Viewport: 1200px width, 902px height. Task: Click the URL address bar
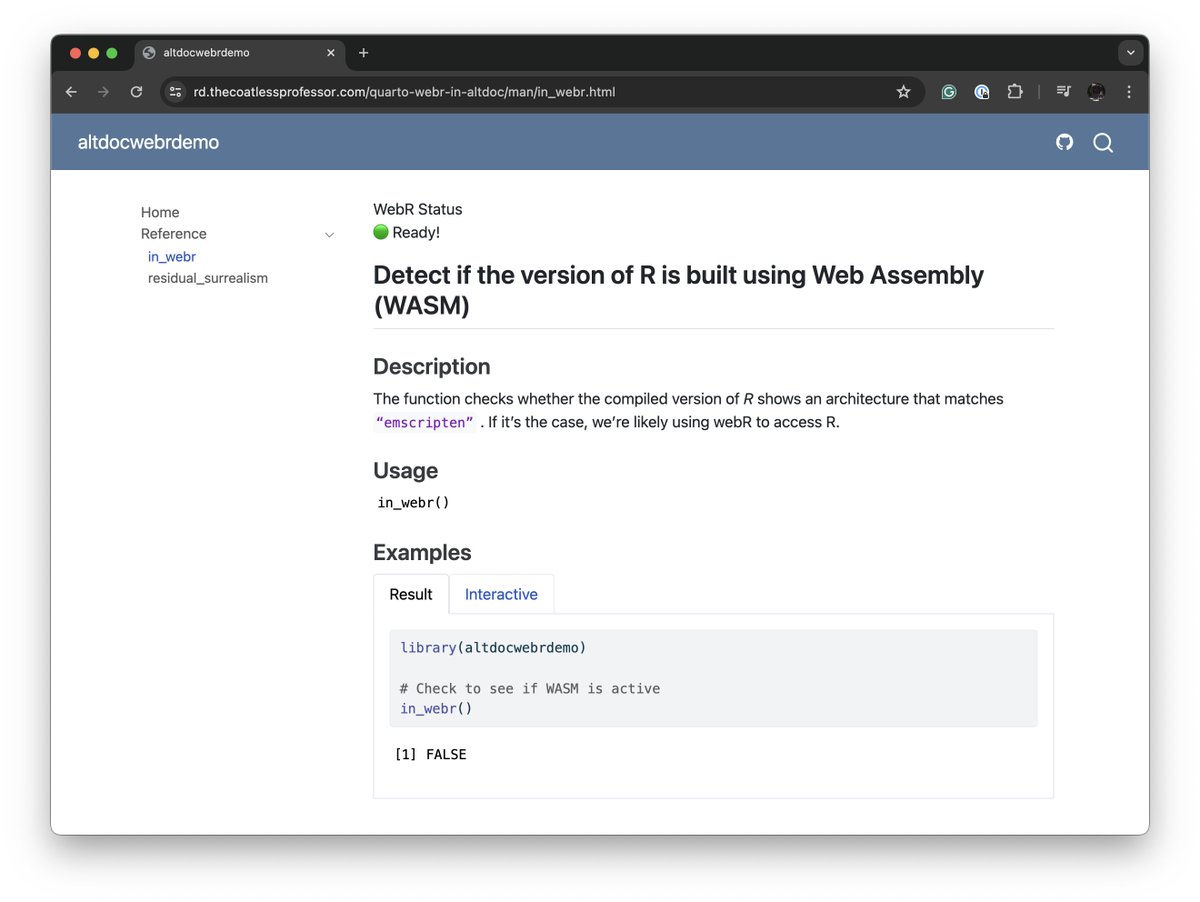(x=540, y=92)
